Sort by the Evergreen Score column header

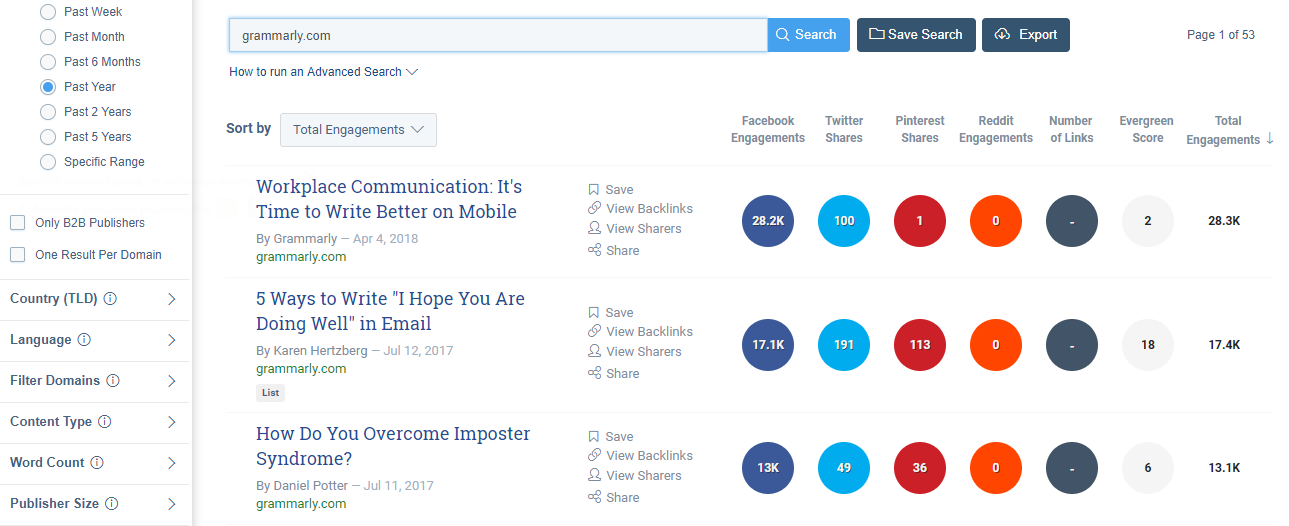pyautogui.click(x=1147, y=129)
